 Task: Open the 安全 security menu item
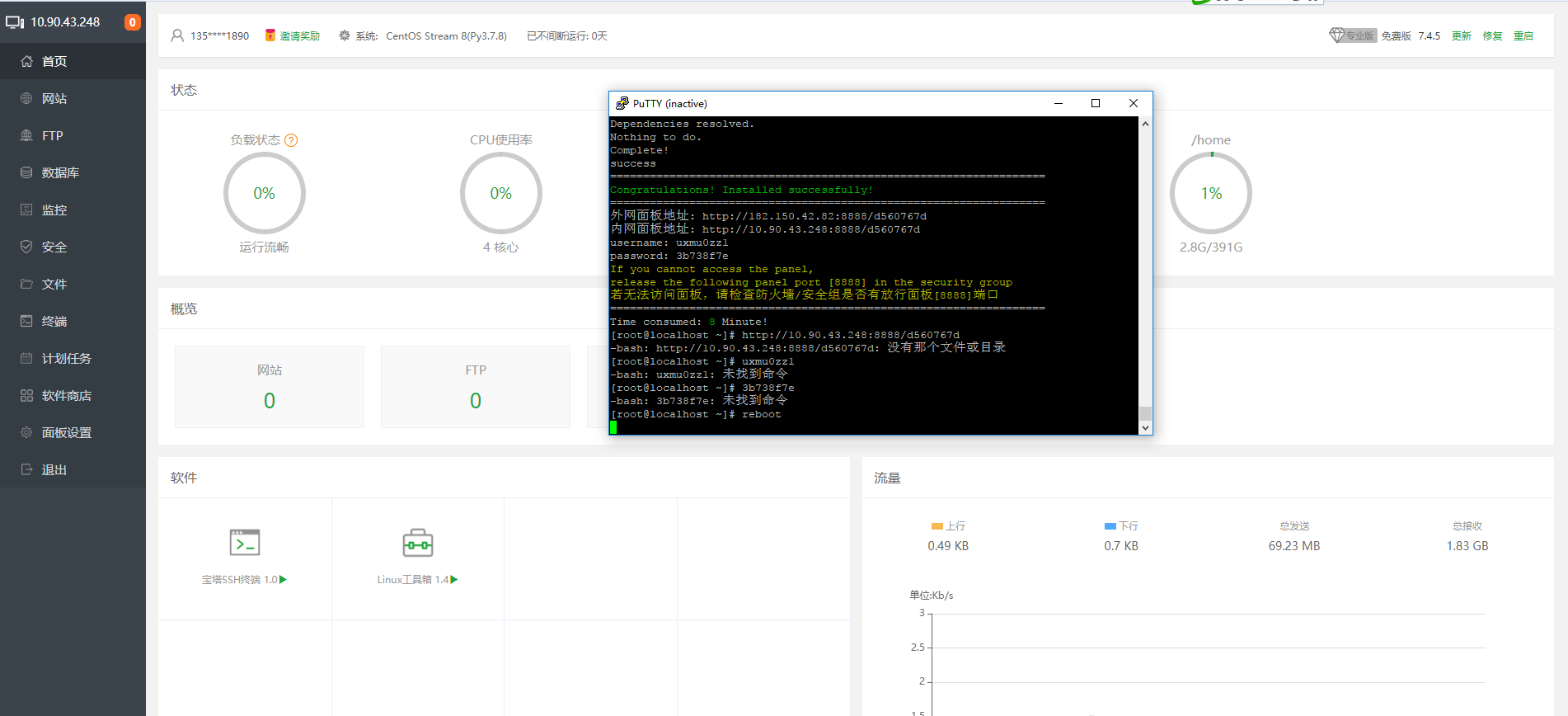pos(73,247)
